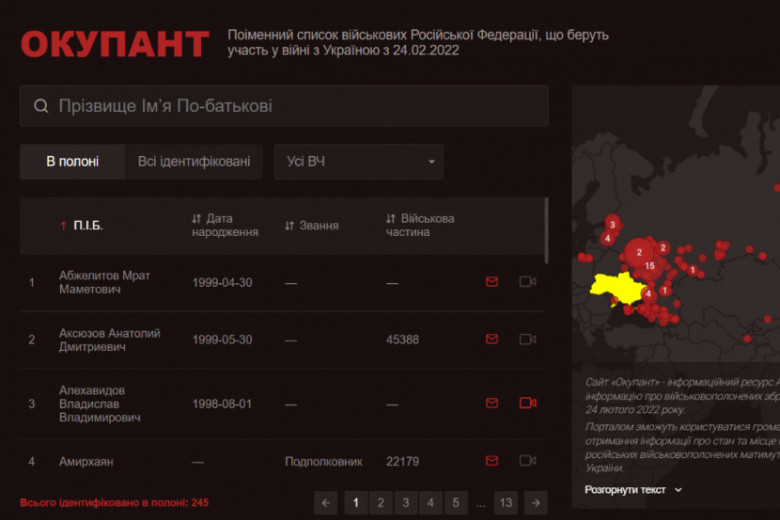The width and height of the screenshot is (780, 520).
Task: Click the video camera icon for Амирхаян
Action: pyautogui.click(x=527, y=461)
